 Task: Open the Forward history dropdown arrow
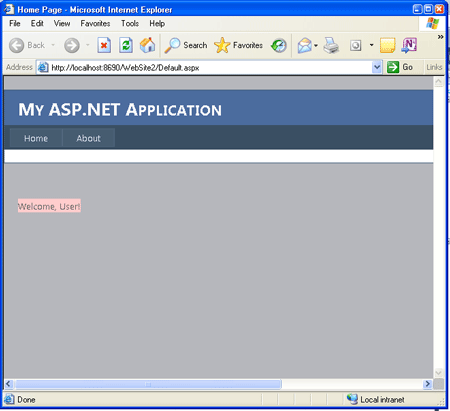point(88,45)
